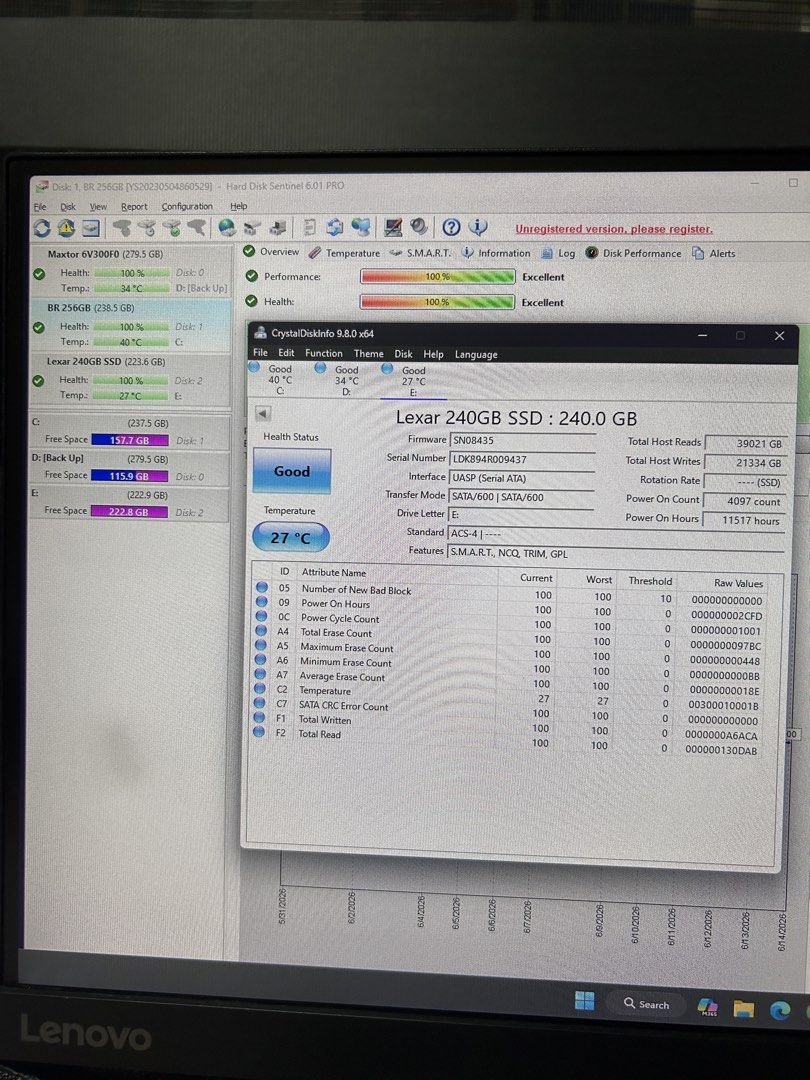
Task: Open Theme menu in CrystalDiskInfo
Action: click(x=368, y=353)
